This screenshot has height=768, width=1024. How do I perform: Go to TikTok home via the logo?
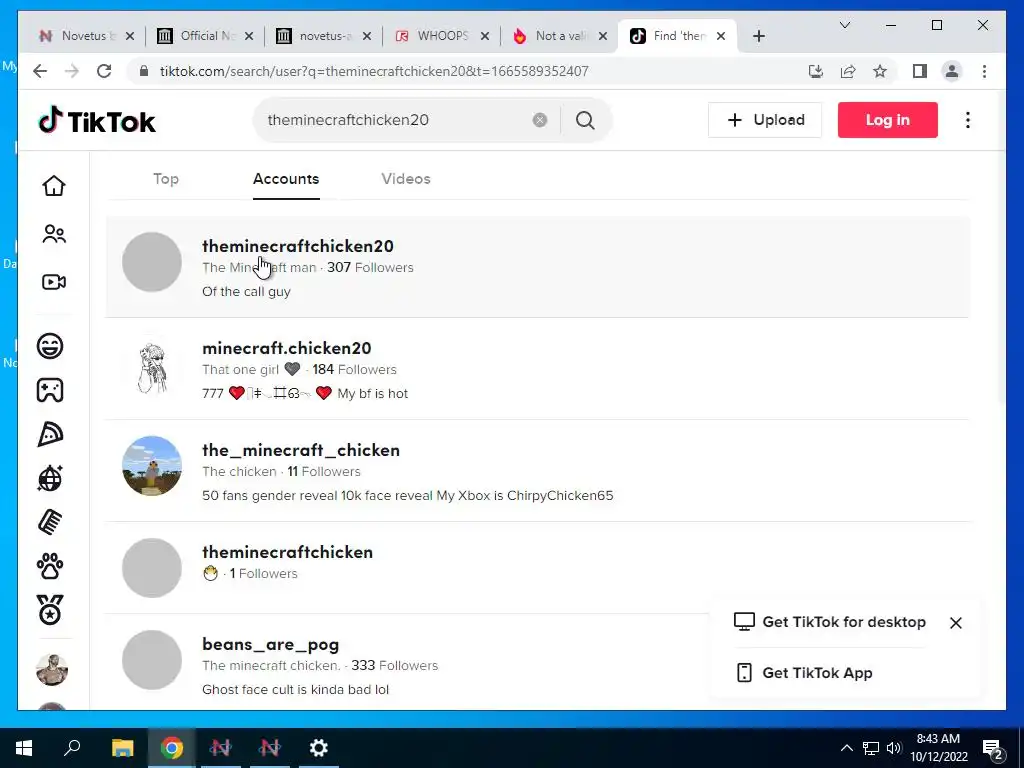[x=97, y=121]
